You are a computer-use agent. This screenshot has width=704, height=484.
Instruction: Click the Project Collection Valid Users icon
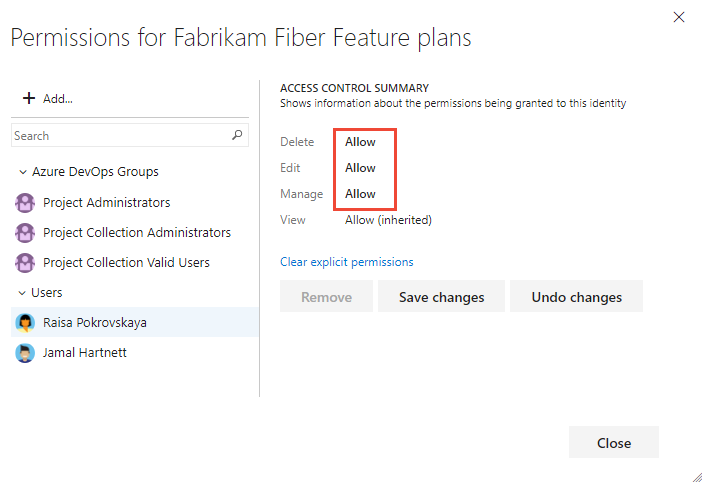(26, 263)
